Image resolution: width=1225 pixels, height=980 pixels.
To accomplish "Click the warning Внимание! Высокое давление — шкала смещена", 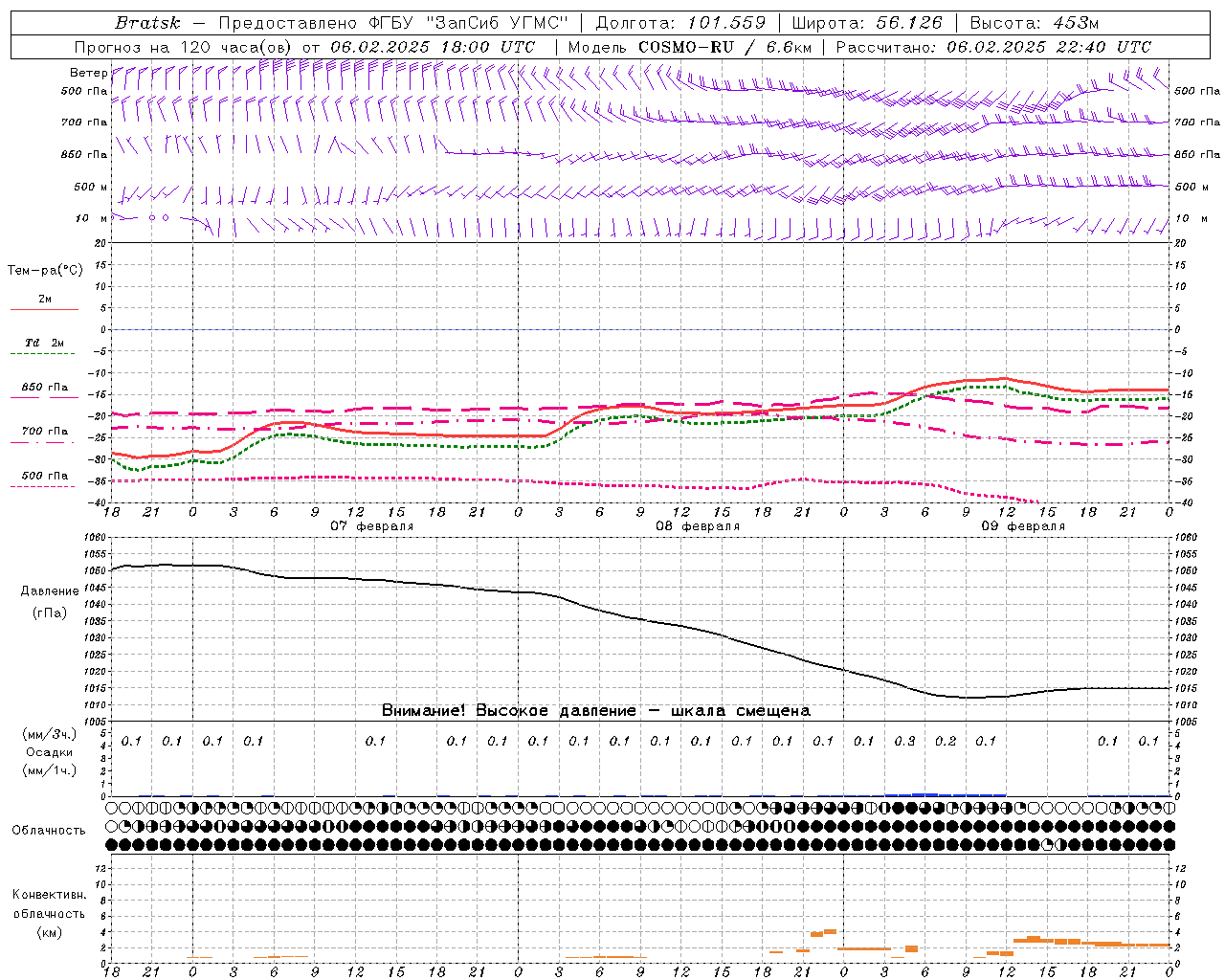I will click(x=595, y=710).
